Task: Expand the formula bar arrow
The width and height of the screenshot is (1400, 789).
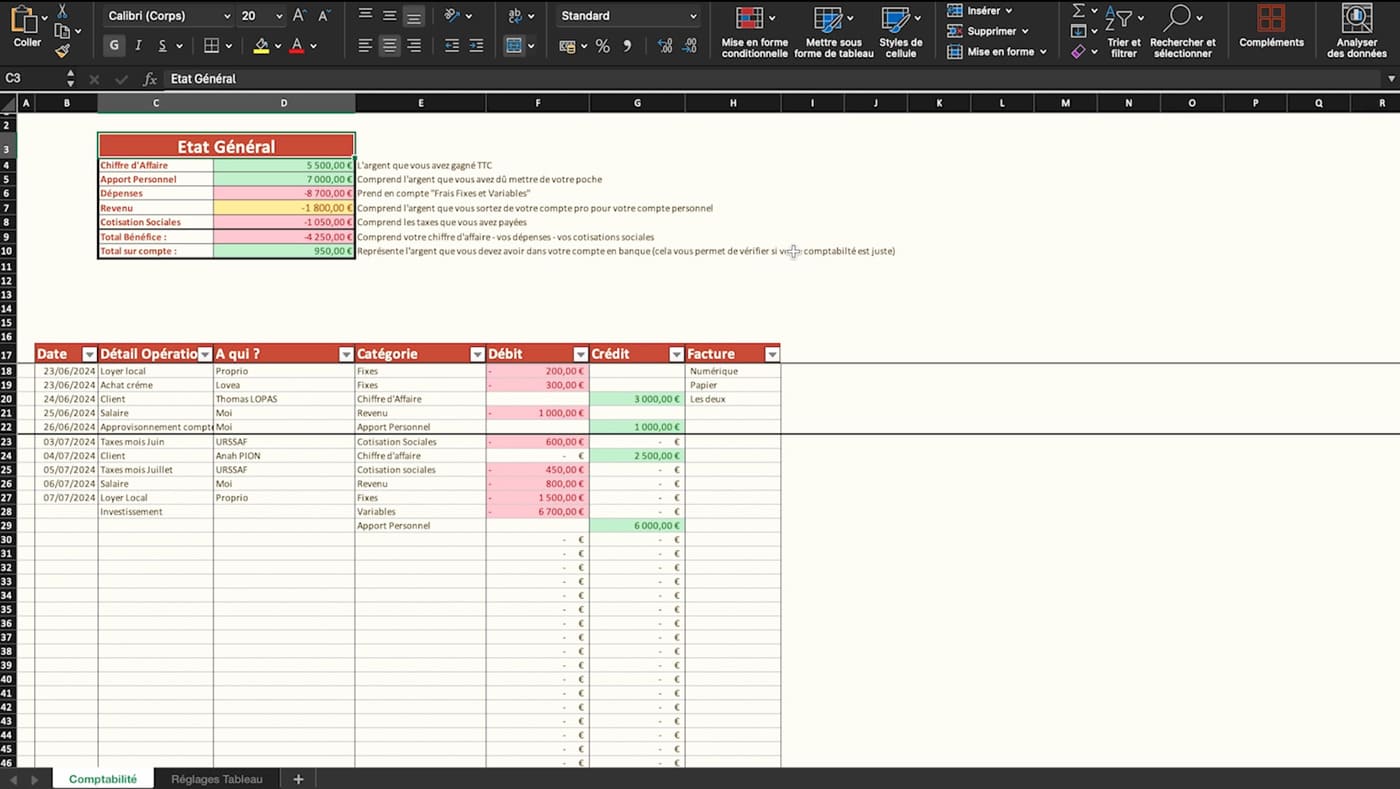Action: 1391,78
